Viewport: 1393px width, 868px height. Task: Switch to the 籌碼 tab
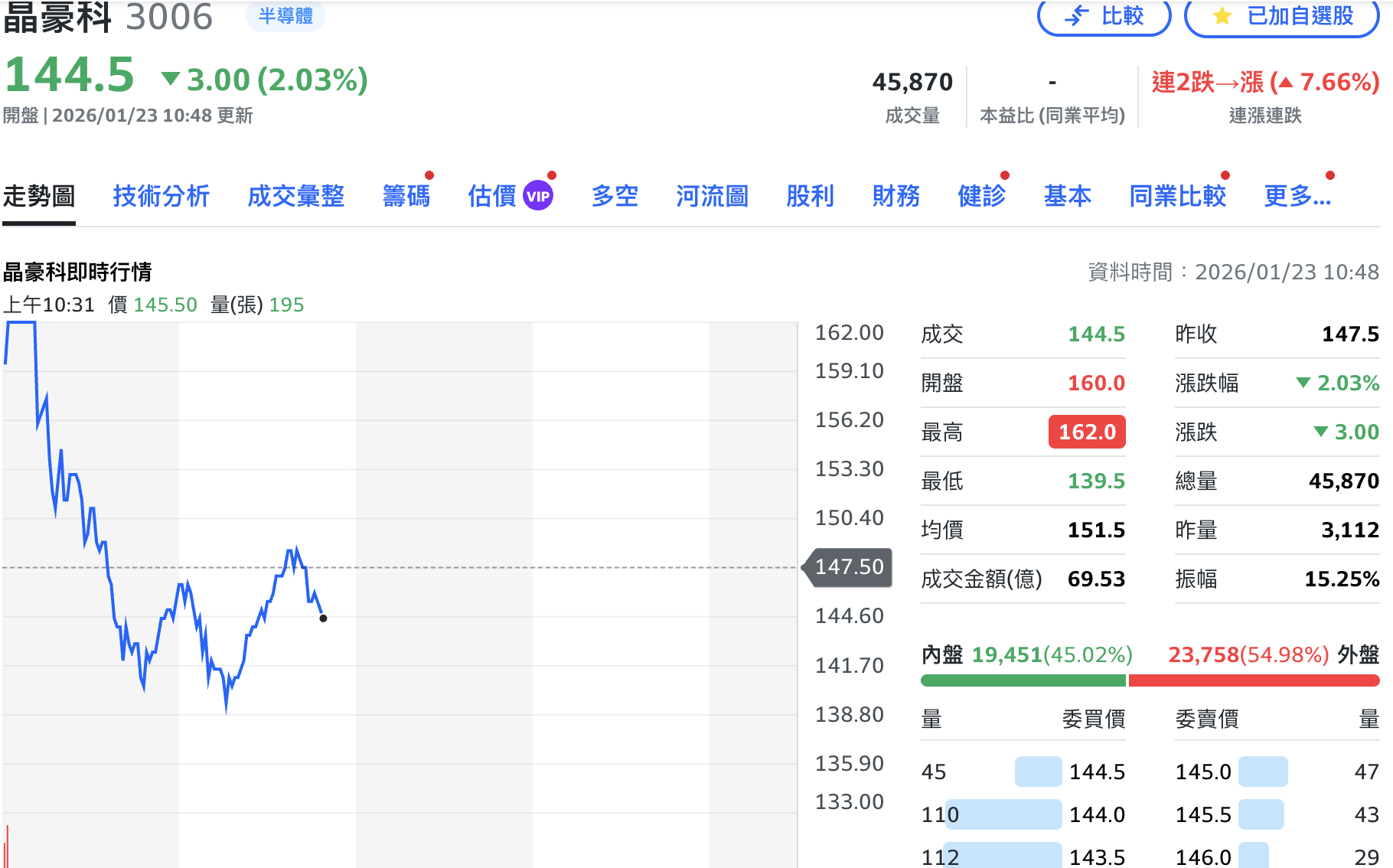coord(406,196)
